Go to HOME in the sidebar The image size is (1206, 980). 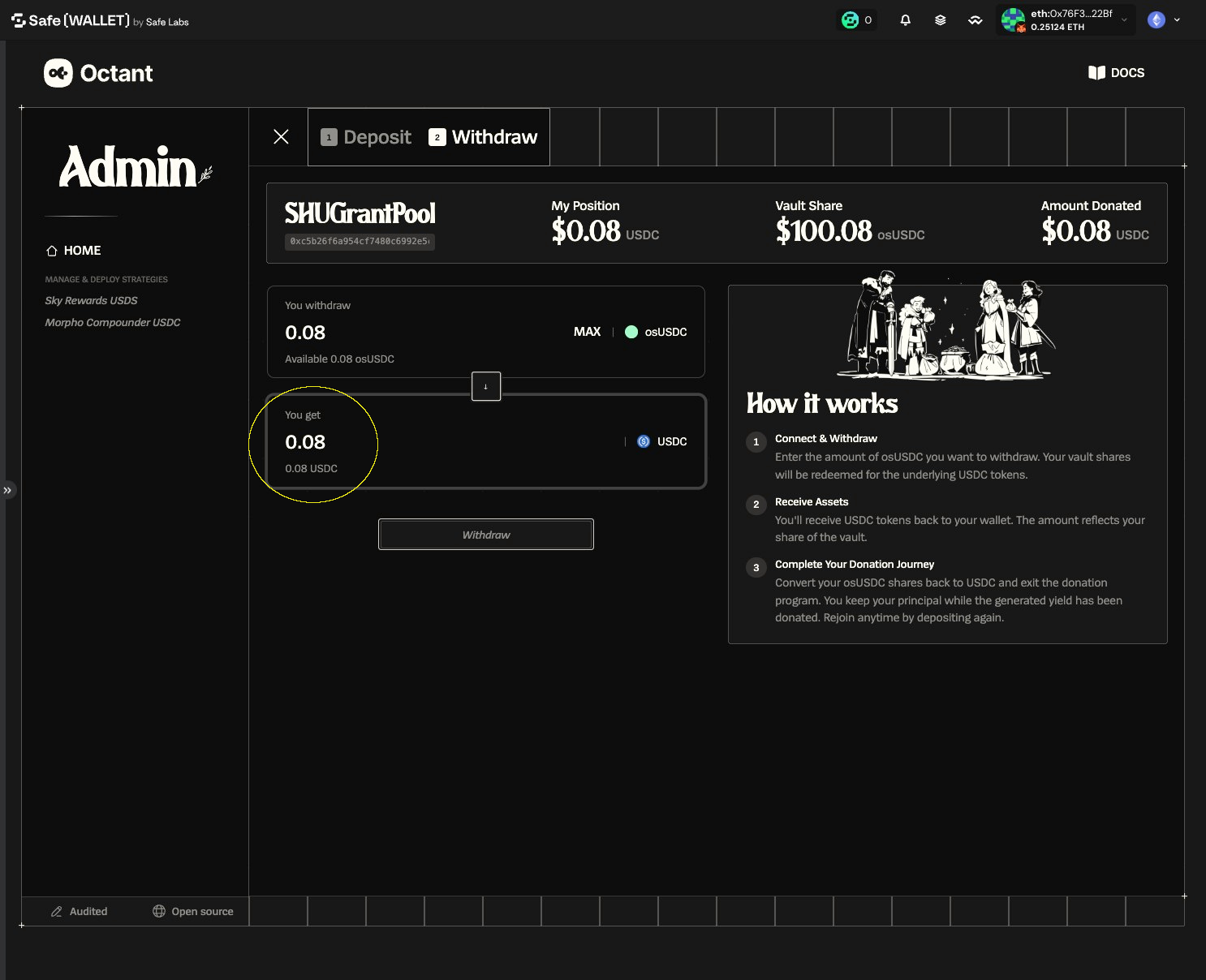[74, 251]
